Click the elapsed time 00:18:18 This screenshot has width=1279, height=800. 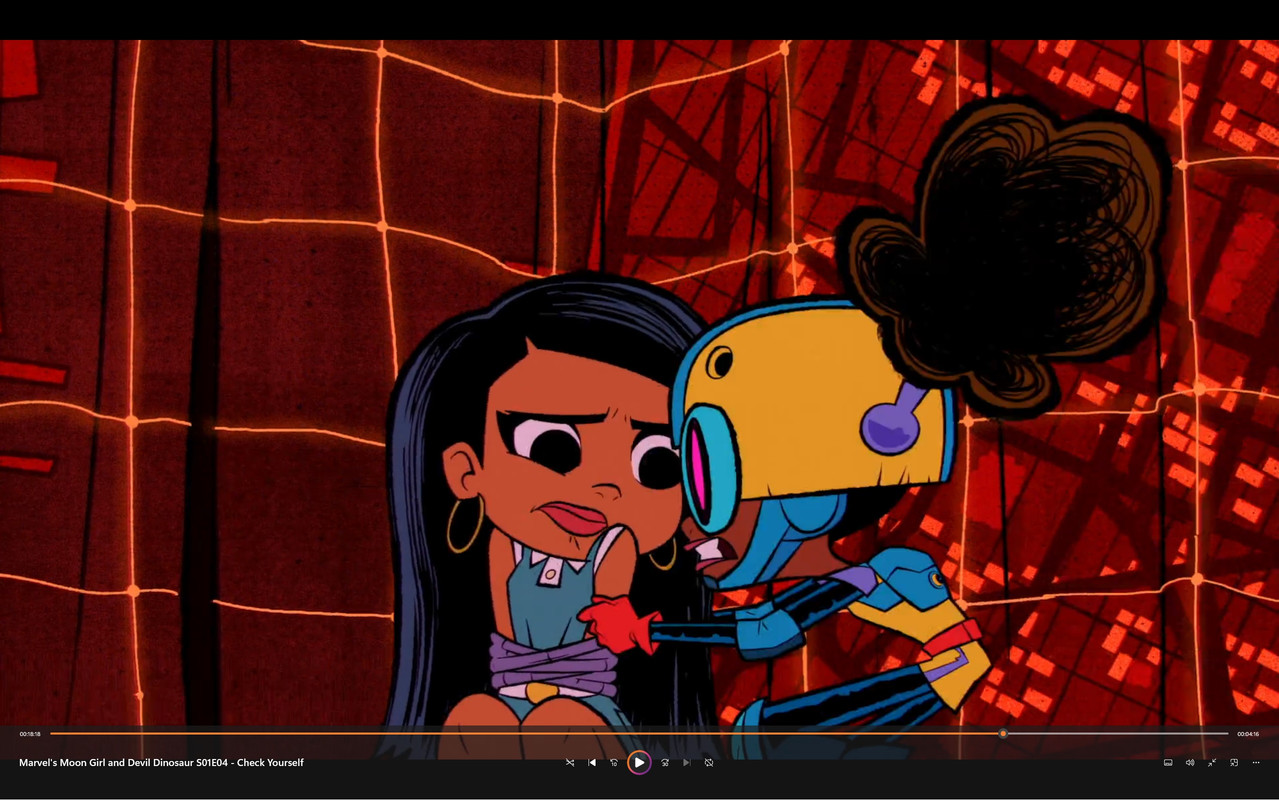(x=30, y=734)
